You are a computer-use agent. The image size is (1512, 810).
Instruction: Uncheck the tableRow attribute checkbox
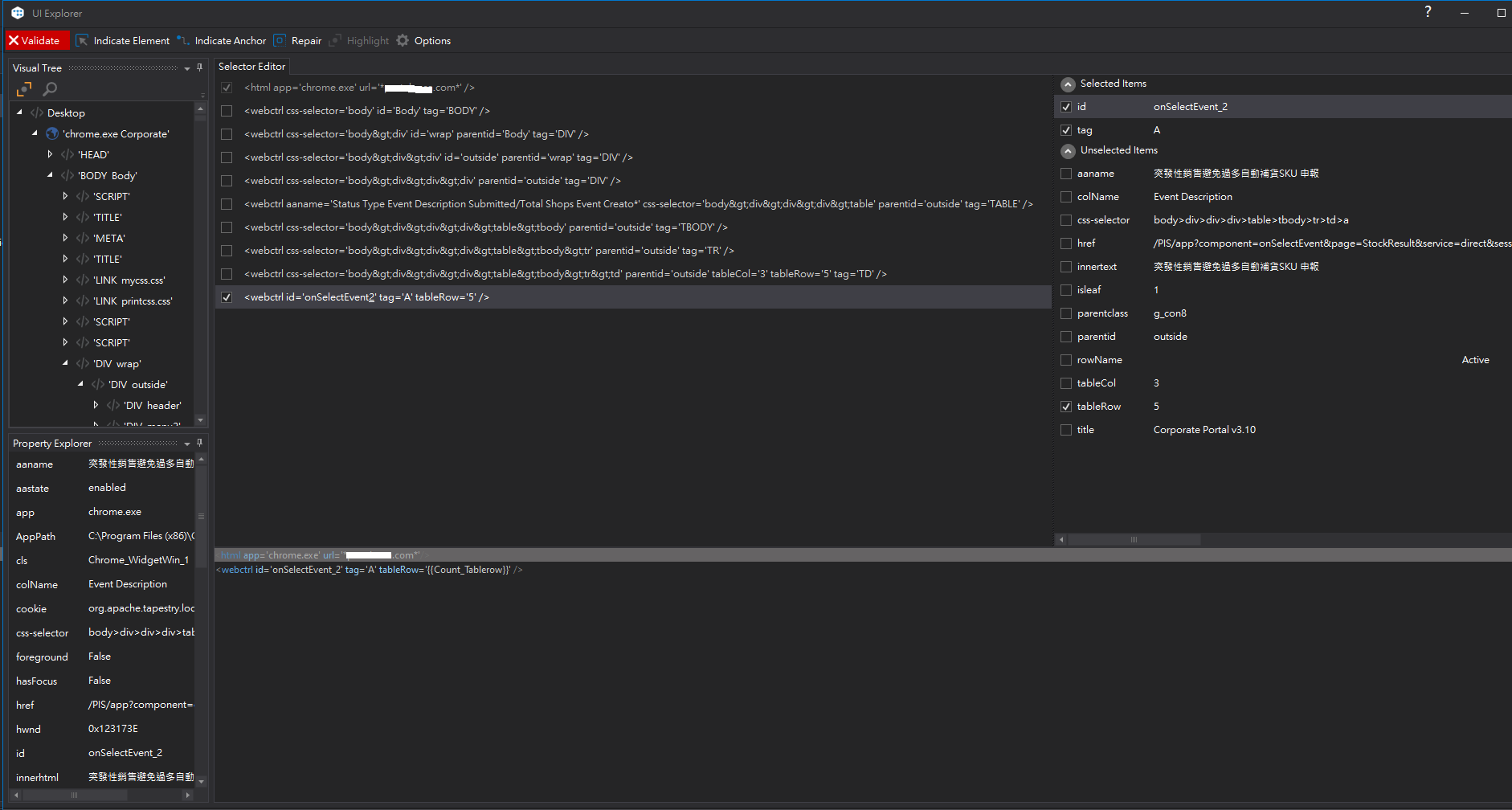pyautogui.click(x=1066, y=407)
